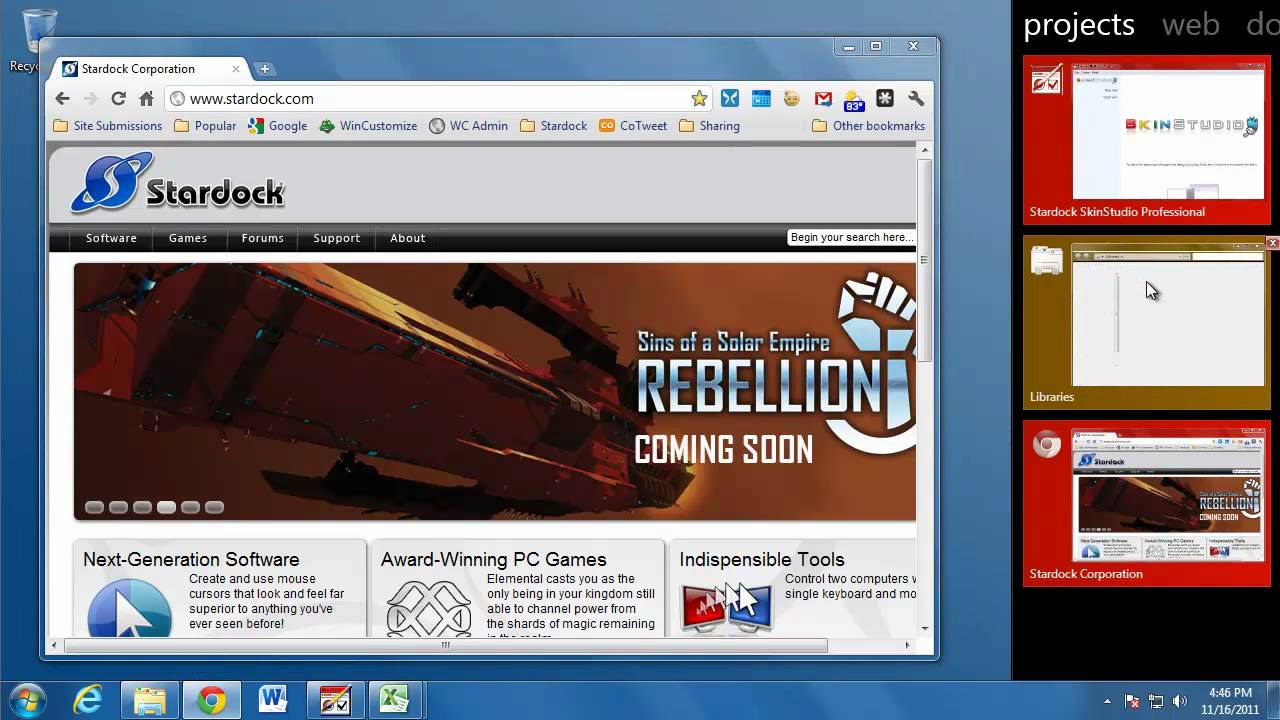Open the Site Submissions bookmark folder
This screenshot has height=720, width=1280.
[x=107, y=126]
